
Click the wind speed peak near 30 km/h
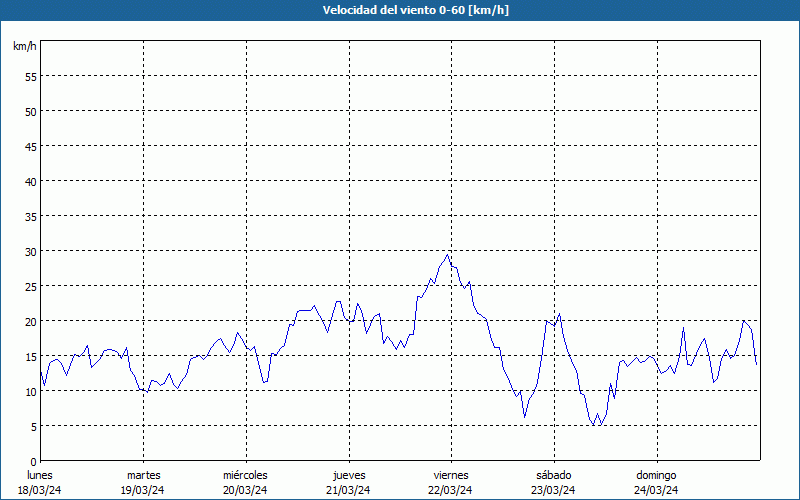(x=447, y=255)
